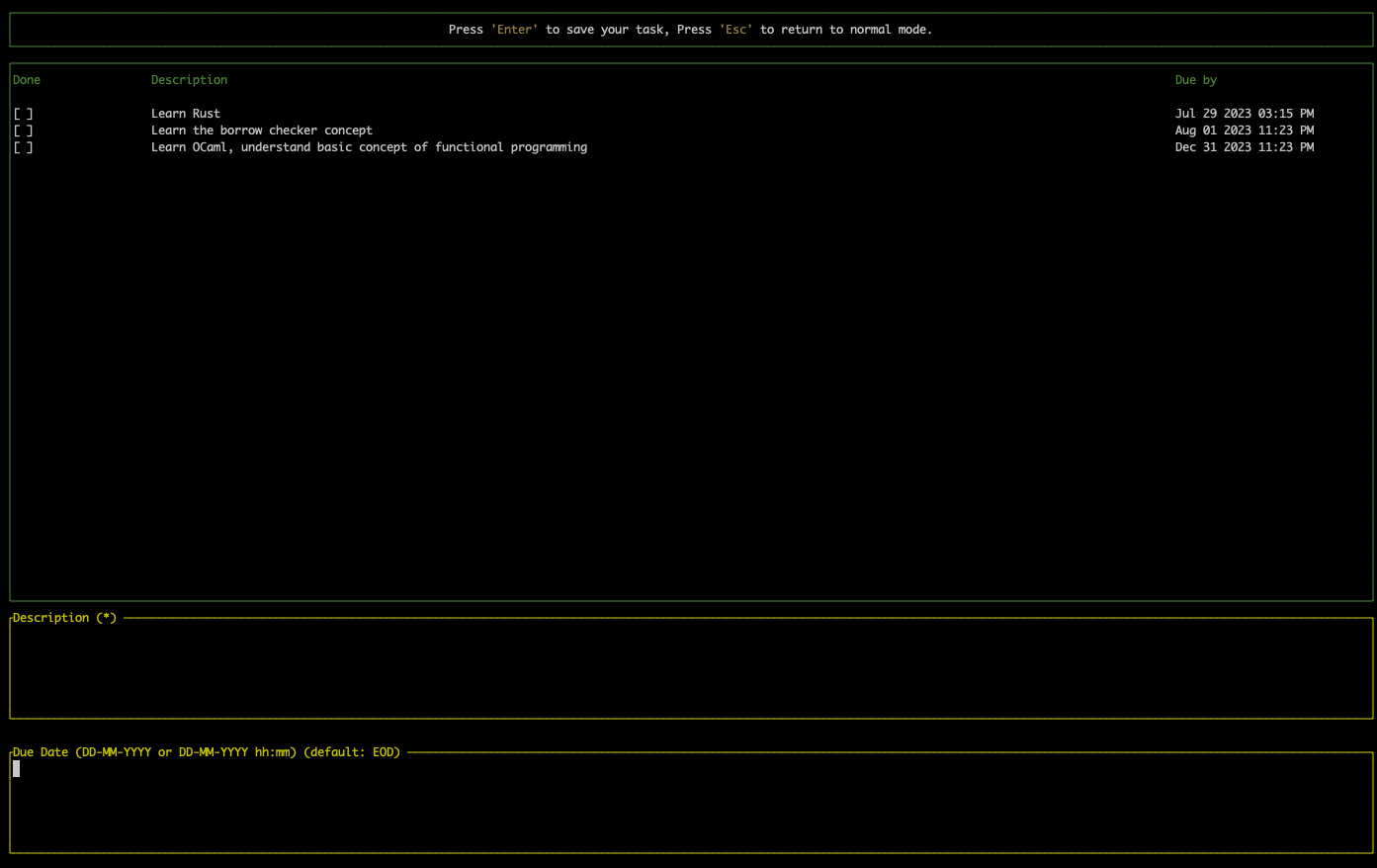Click the 'Enter' key hint in top bar
This screenshot has width=1377, height=868.
[x=514, y=30]
